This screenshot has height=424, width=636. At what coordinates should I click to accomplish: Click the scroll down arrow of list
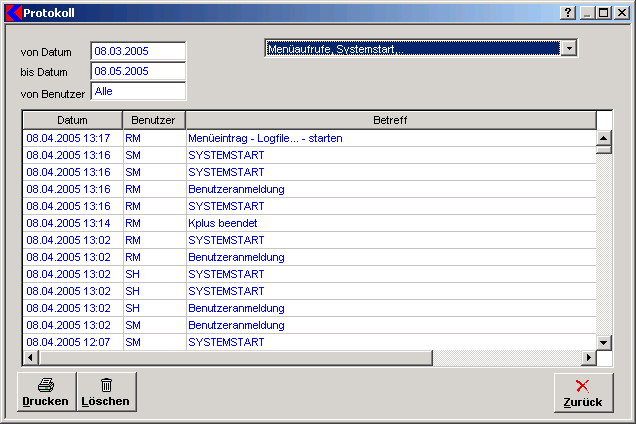point(604,342)
